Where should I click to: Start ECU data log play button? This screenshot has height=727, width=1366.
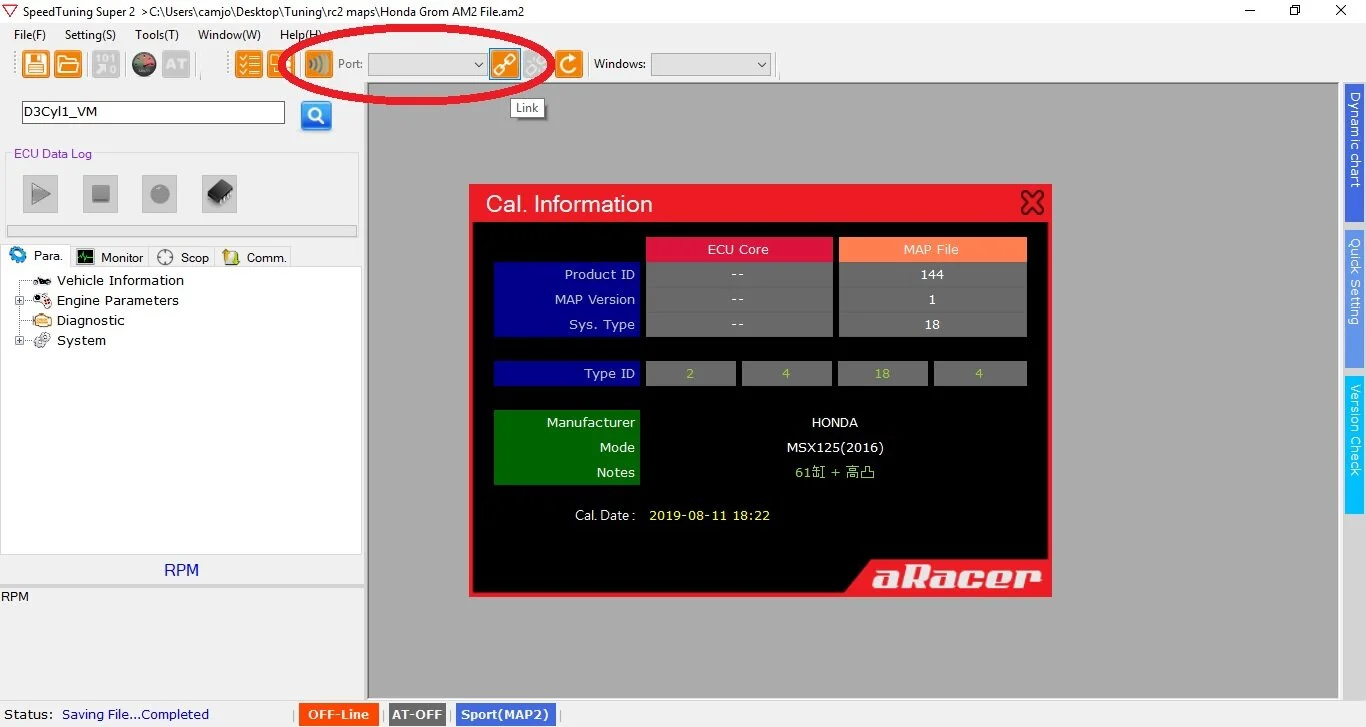pos(41,193)
